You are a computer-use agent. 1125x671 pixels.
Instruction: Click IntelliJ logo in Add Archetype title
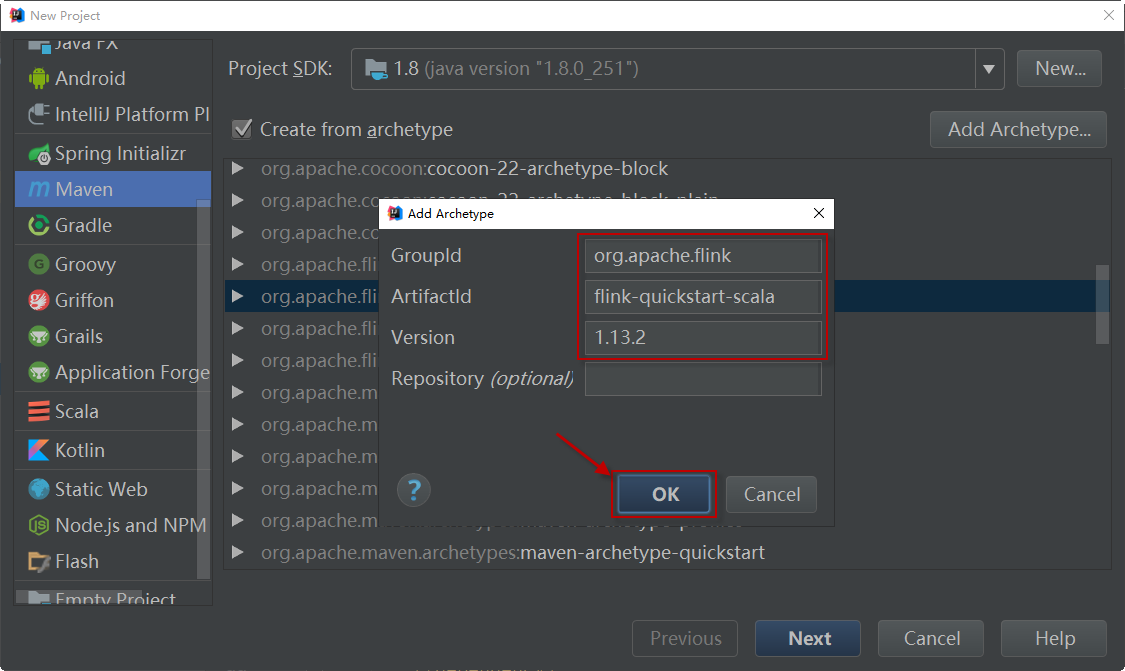coord(395,213)
